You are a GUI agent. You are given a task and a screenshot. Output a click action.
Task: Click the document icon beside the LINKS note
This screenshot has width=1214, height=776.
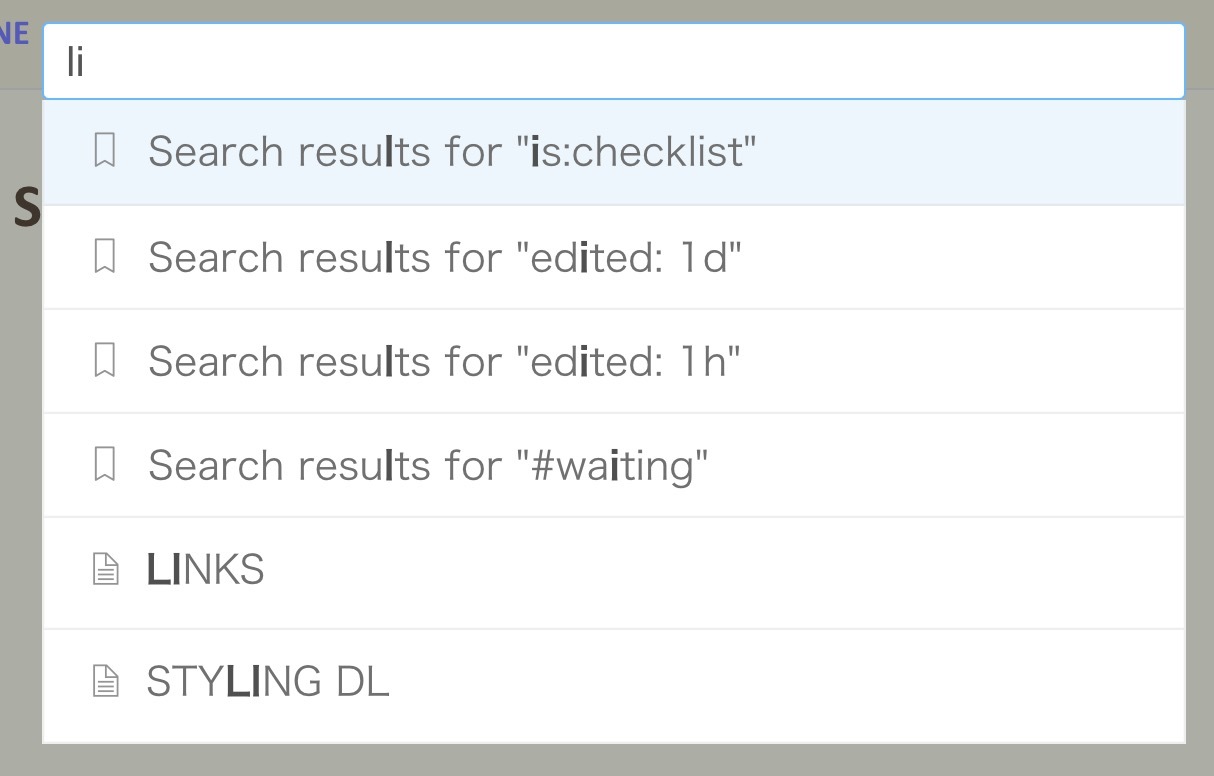(x=105, y=569)
